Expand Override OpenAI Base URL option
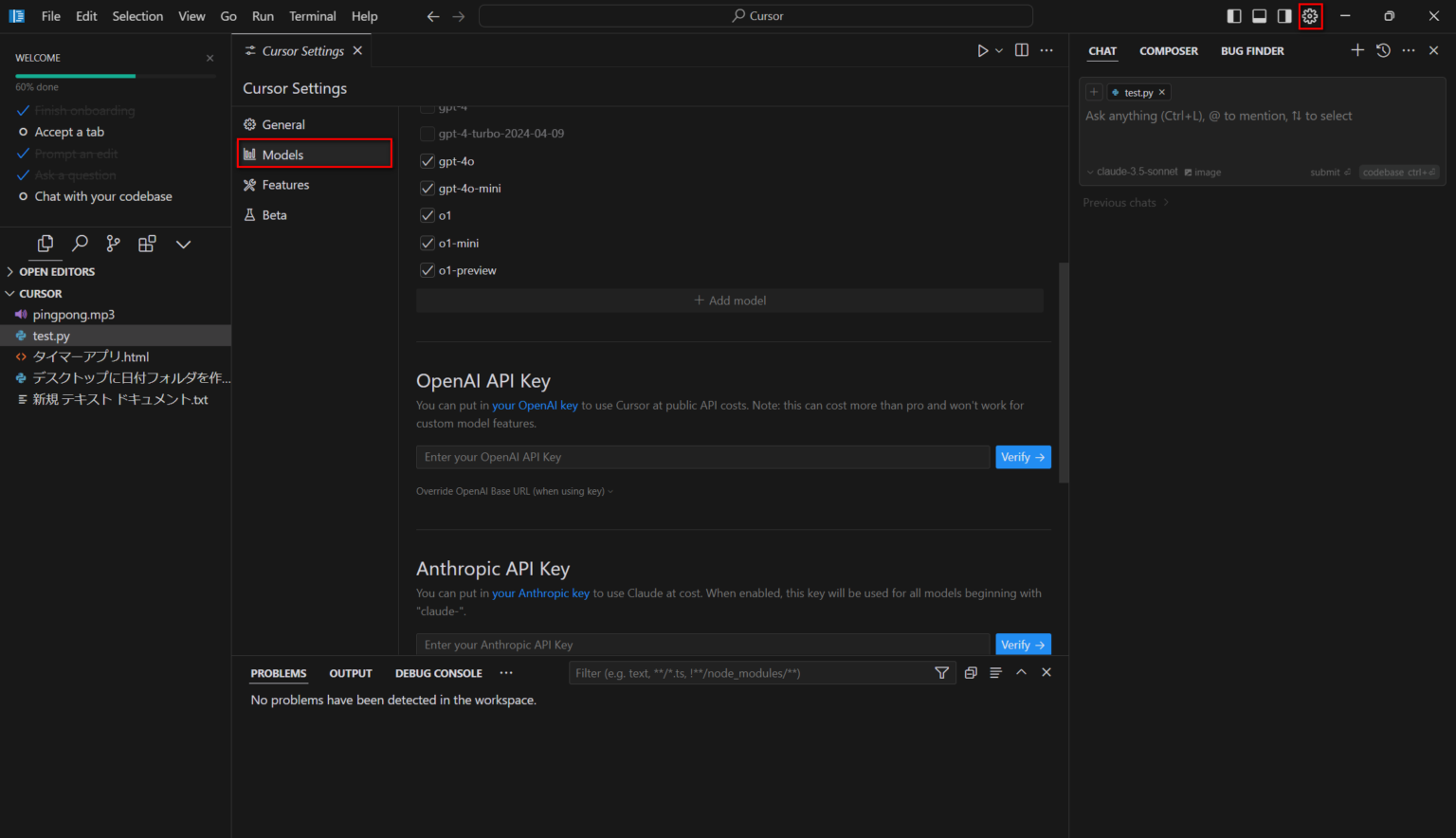This screenshot has height=838, width=1456. (515, 491)
